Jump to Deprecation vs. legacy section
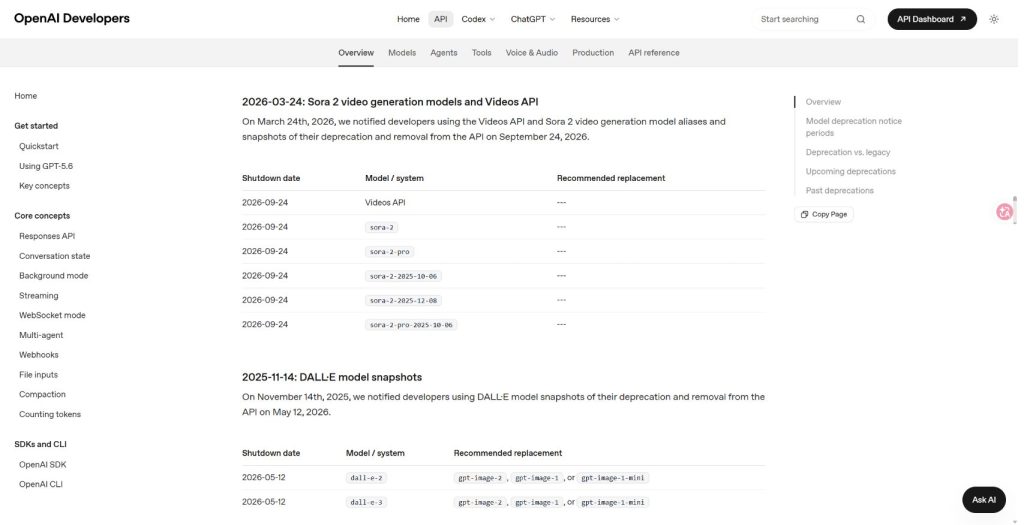 pyautogui.click(x=848, y=152)
